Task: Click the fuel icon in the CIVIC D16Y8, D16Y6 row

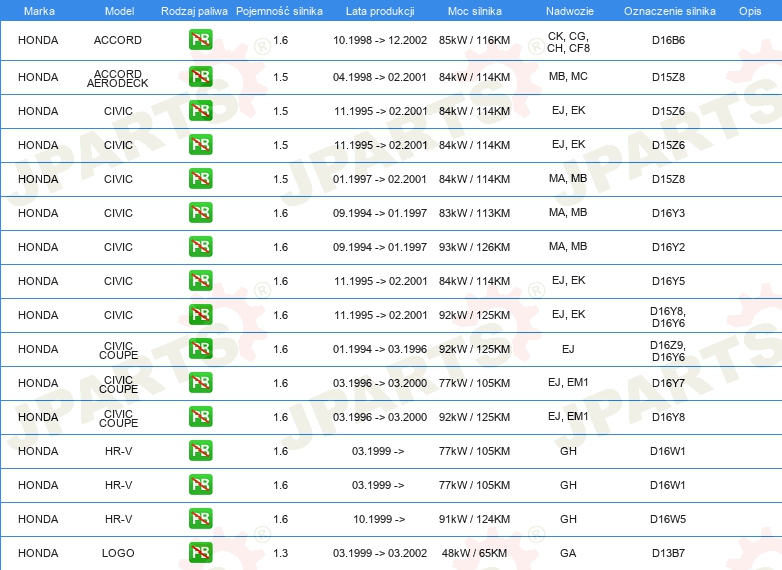Action: pyautogui.click(x=200, y=315)
